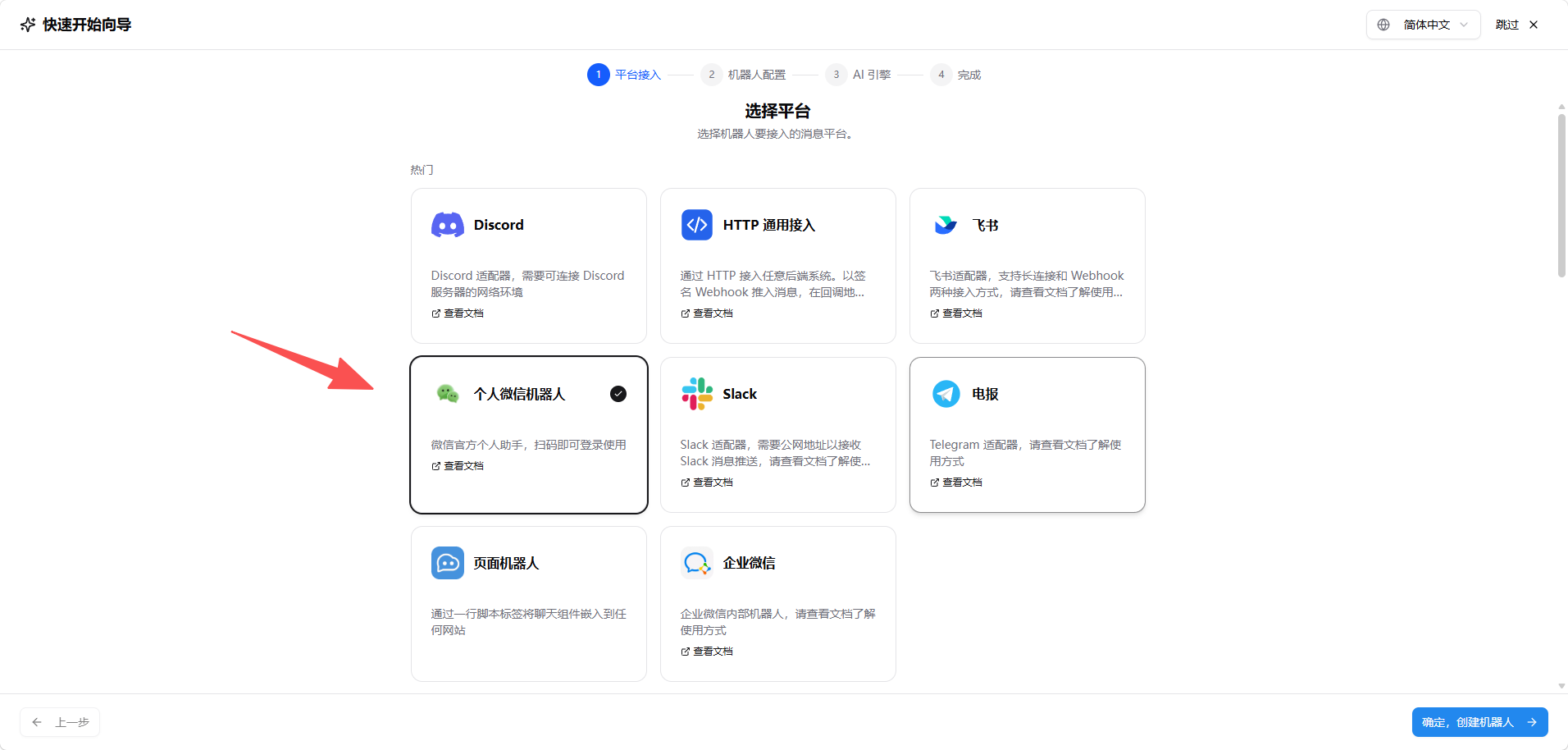The width and height of the screenshot is (1568, 750).
Task: Select the 电报 platform title
Action: click(986, 394)
